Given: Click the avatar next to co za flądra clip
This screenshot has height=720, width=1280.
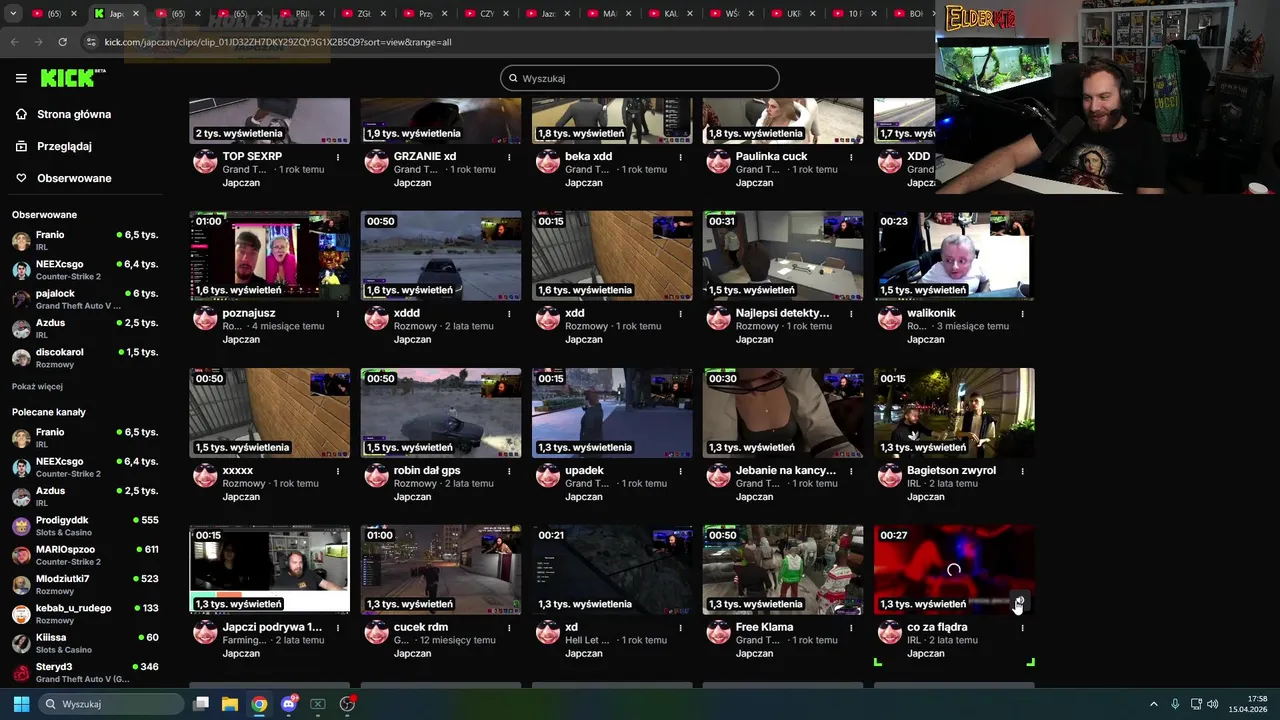Looking at the screenshot, I should [890, 633].
